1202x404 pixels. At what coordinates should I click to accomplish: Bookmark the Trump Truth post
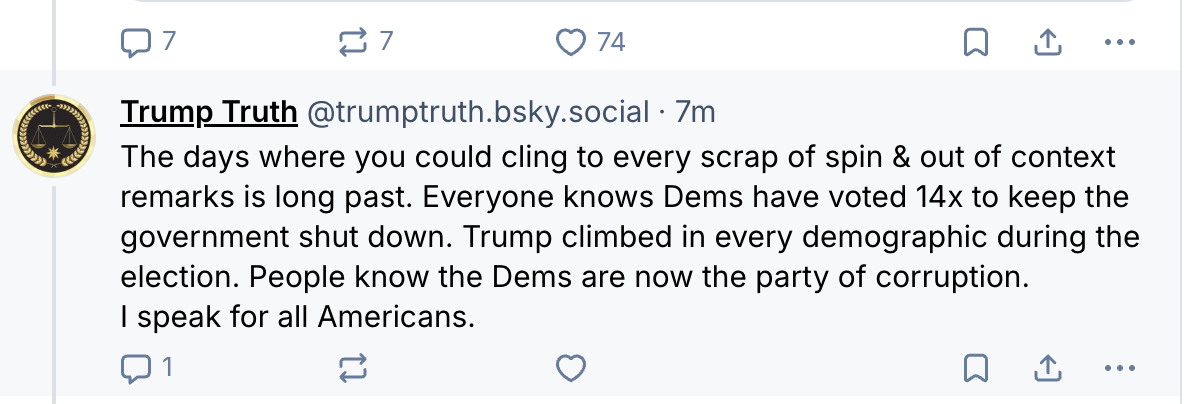(x=976, y=368)
